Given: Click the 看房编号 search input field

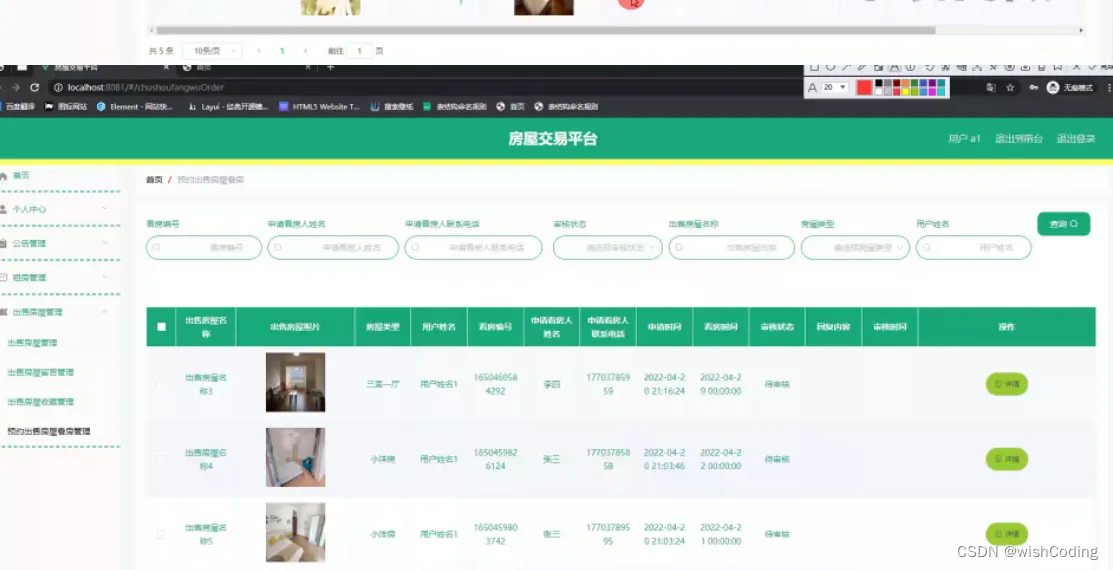Looking at the screenshot, I should [x=204, y=248].
